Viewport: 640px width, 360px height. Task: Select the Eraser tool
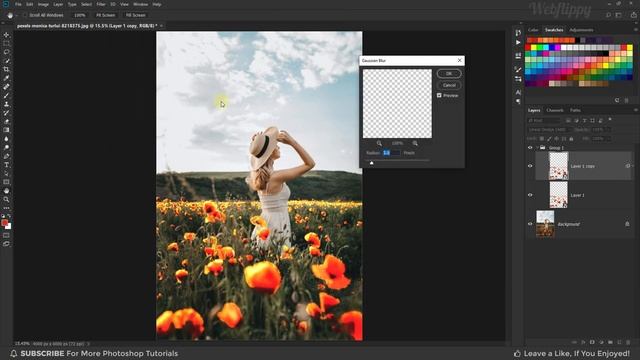(x=7, y=121)
